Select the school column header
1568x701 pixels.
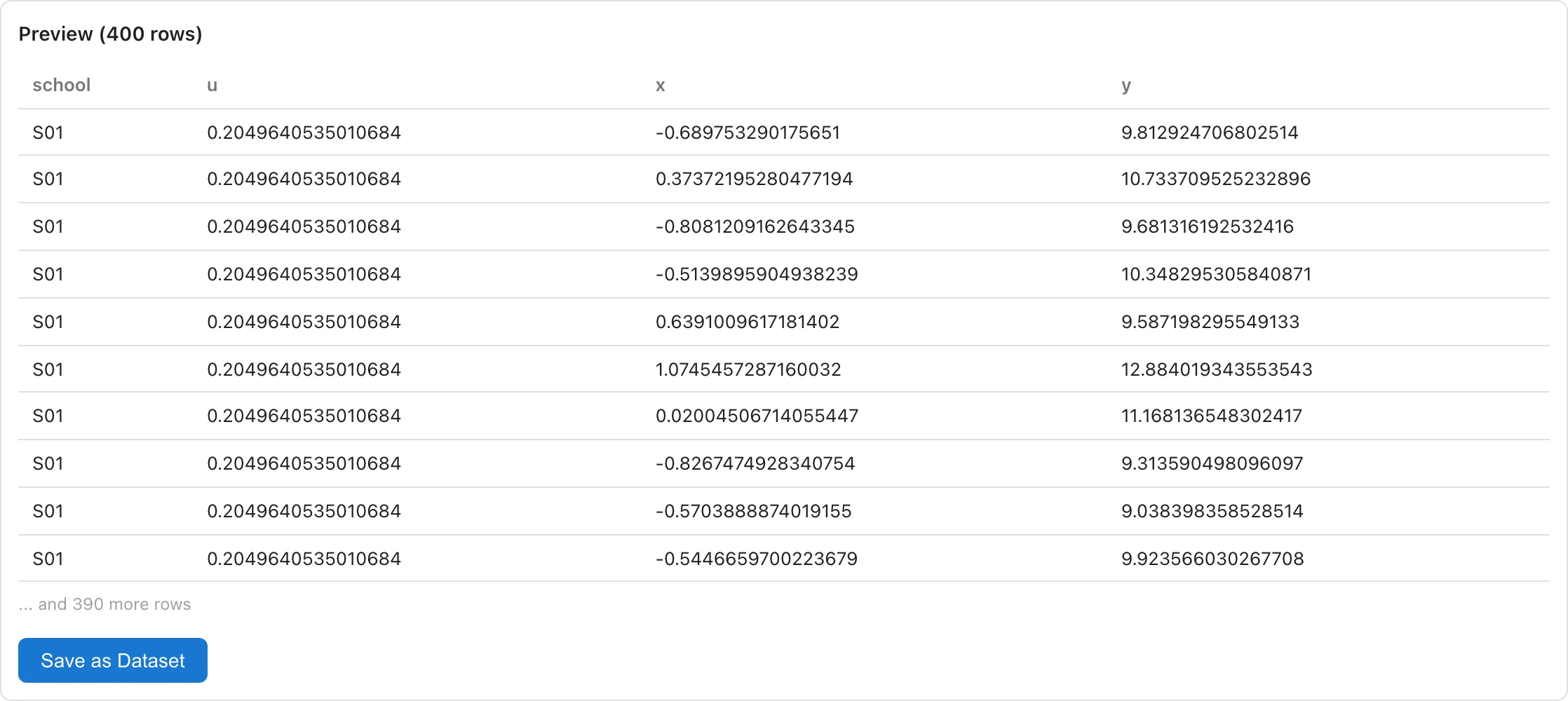62,85
